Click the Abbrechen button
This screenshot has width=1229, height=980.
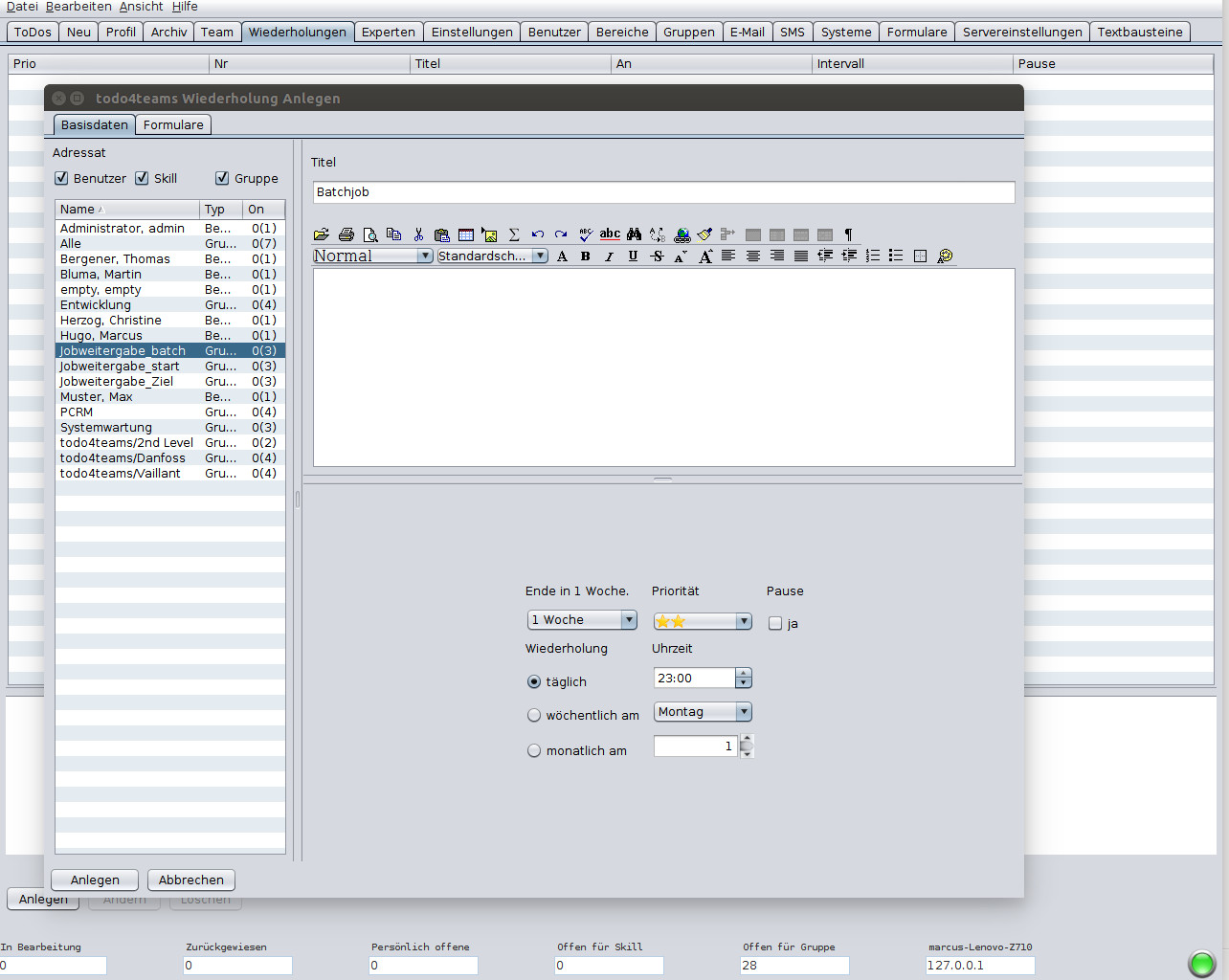tap(191, 880)
